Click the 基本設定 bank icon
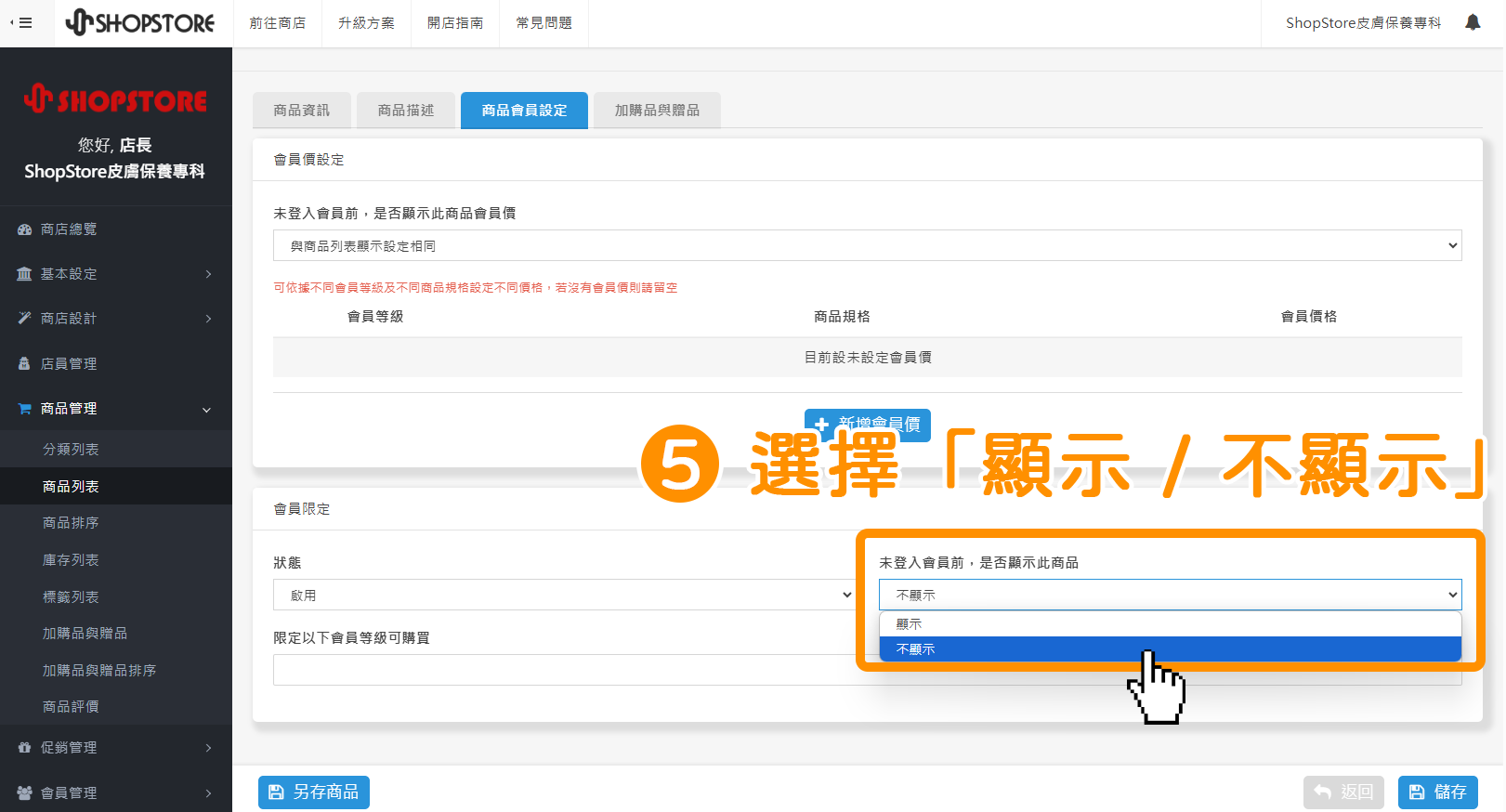This screenshot has height=812, width=1506. [25, 274]
